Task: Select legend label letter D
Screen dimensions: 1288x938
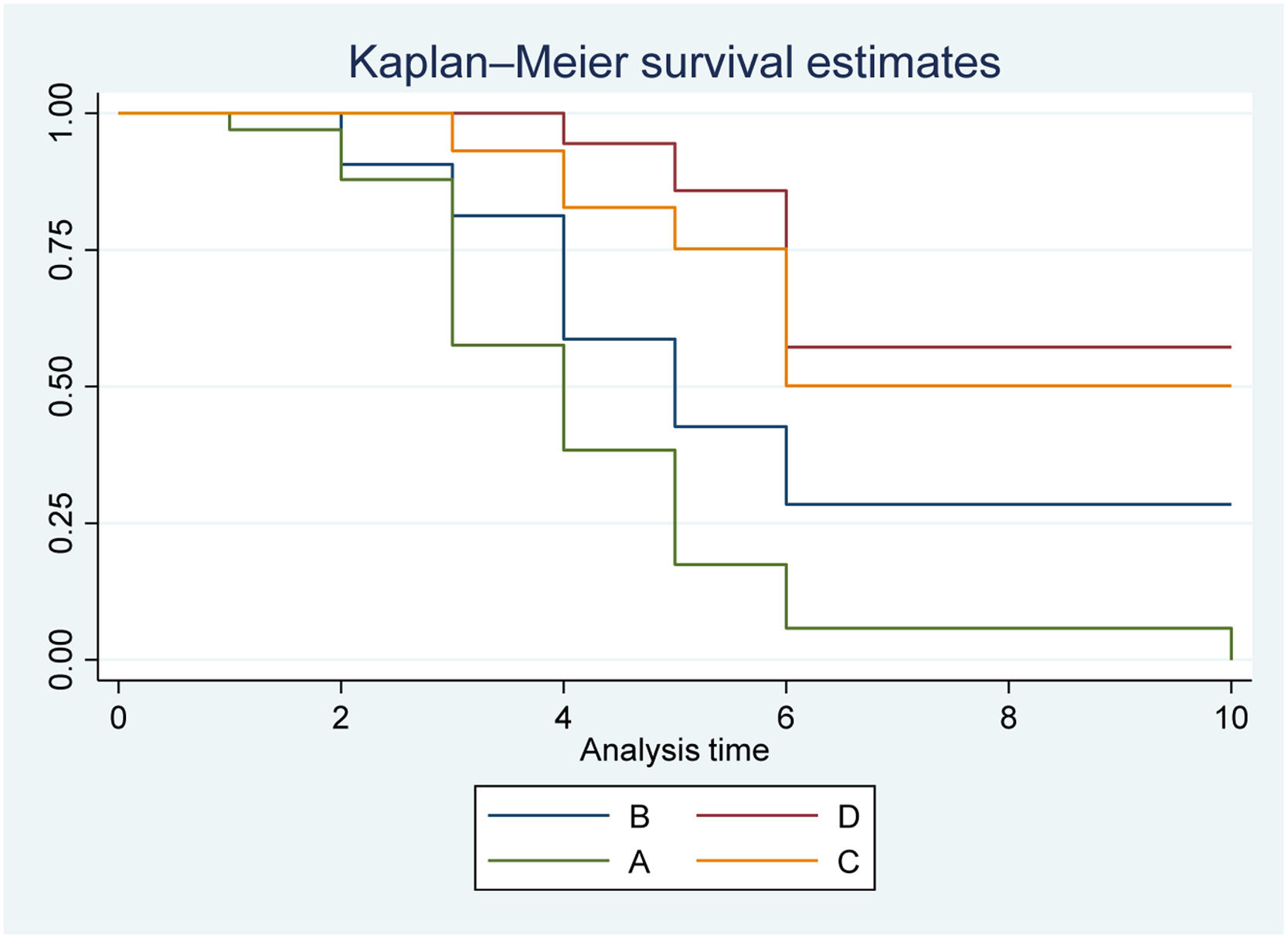Action: coord(848,817)
